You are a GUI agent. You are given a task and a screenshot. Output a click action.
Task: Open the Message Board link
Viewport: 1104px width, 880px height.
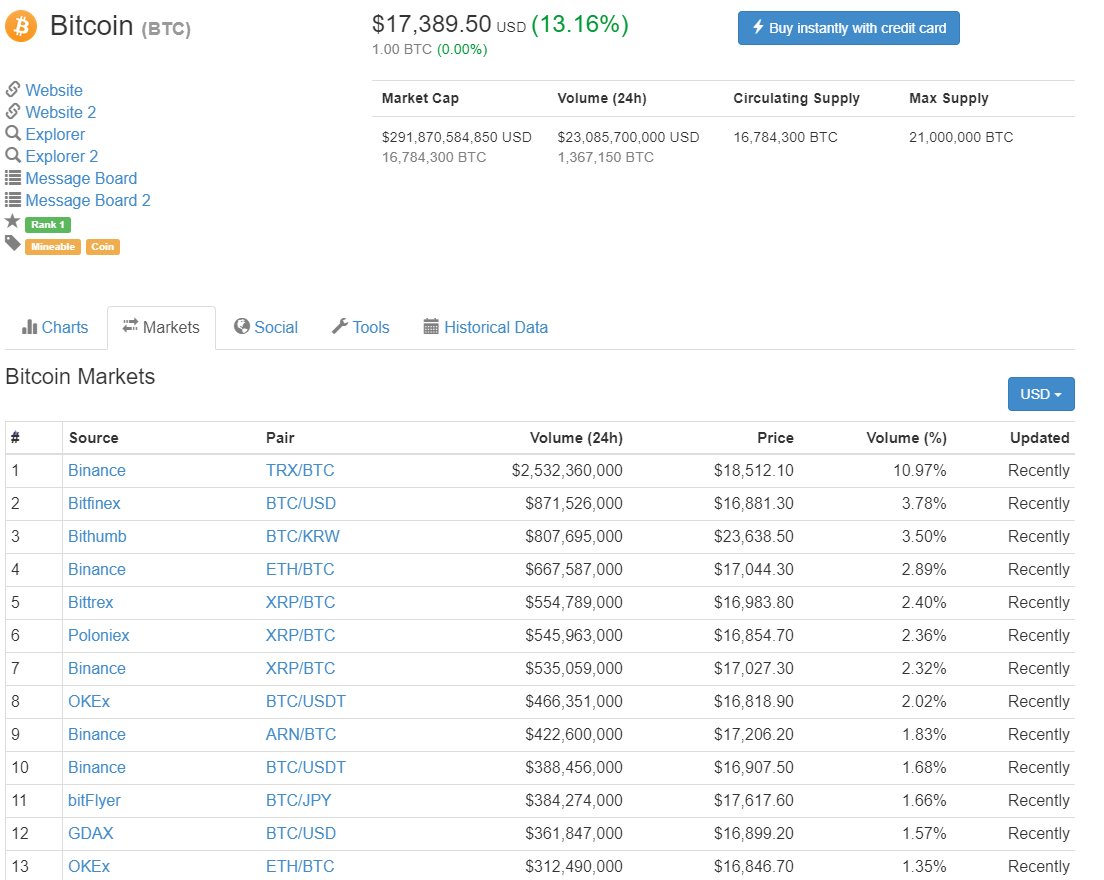pos(81,178)
